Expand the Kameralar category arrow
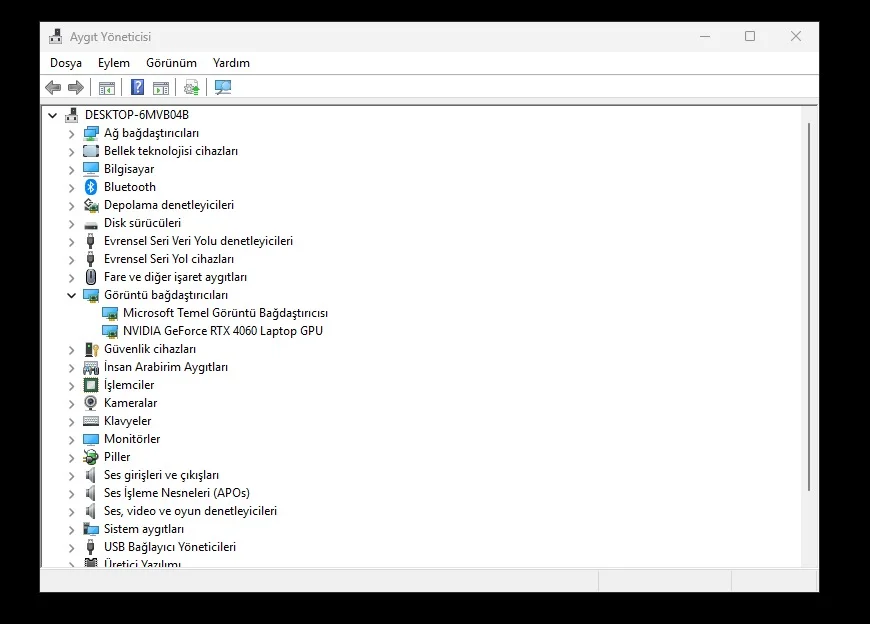The image size is (870, 624). [72, 404]
